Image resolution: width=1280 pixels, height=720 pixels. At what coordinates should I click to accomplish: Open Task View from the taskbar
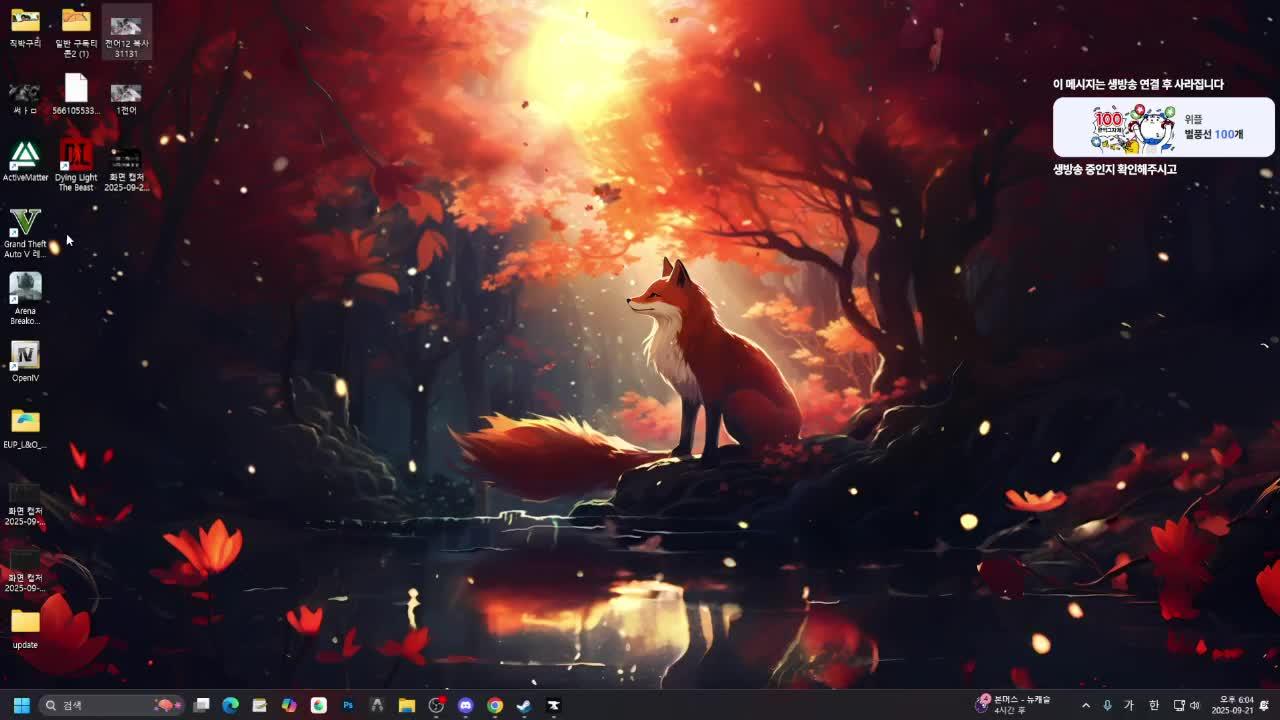coord(201,705)
